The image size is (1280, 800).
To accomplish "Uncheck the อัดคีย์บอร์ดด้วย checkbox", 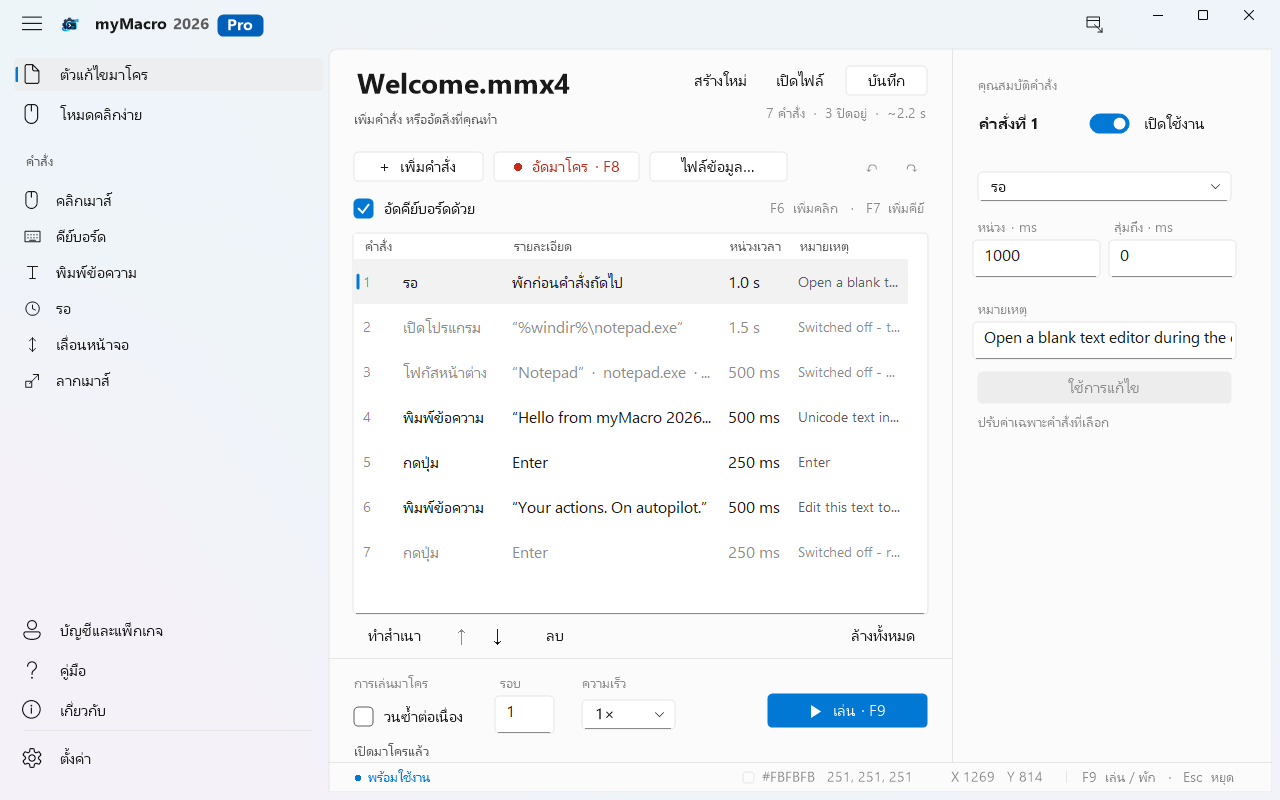I will coord(364,209).
